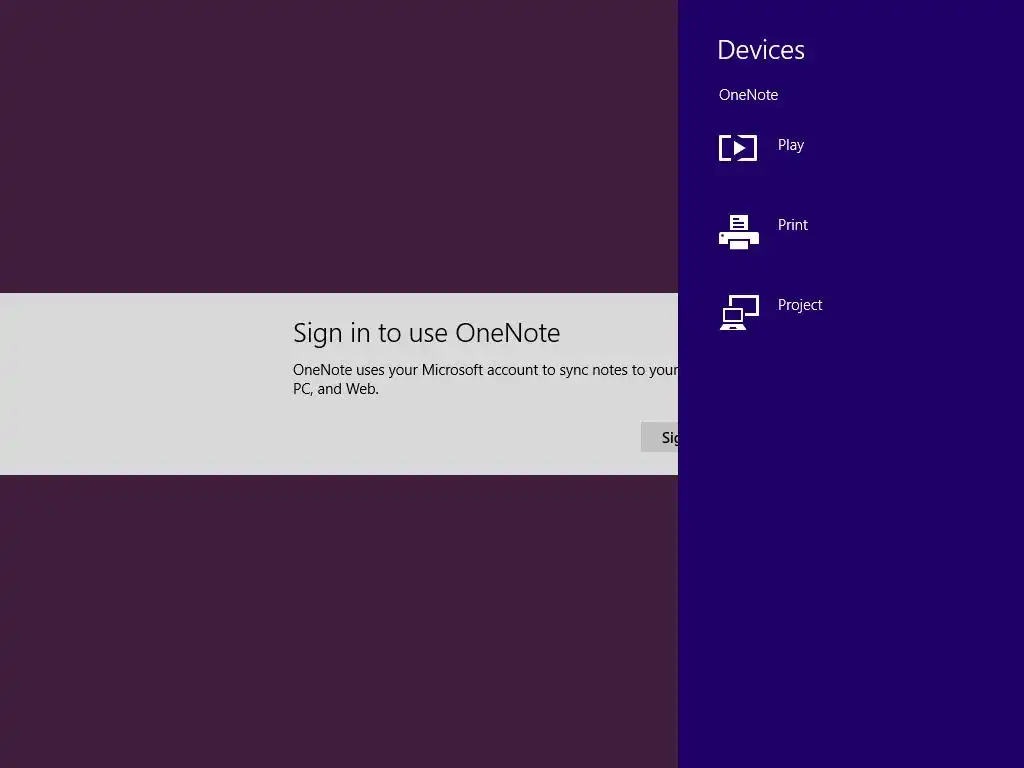Click the partially hidden Sign in button
The width and height of the screenshot is (1024, 768).
(x=659, y=437)
